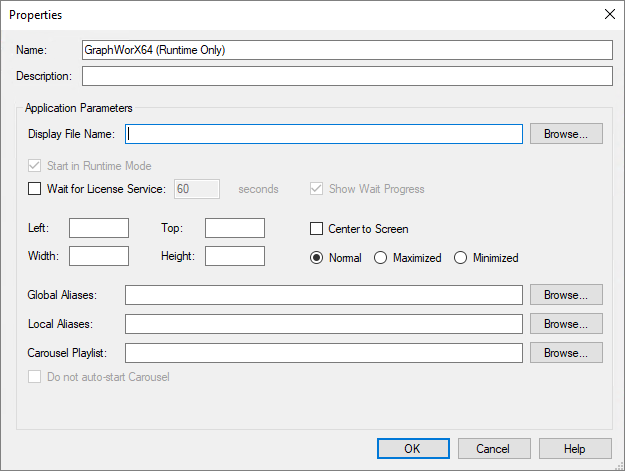Select the Width input box
The height and width of the screenshot is (471, 625).
point(99,256)
